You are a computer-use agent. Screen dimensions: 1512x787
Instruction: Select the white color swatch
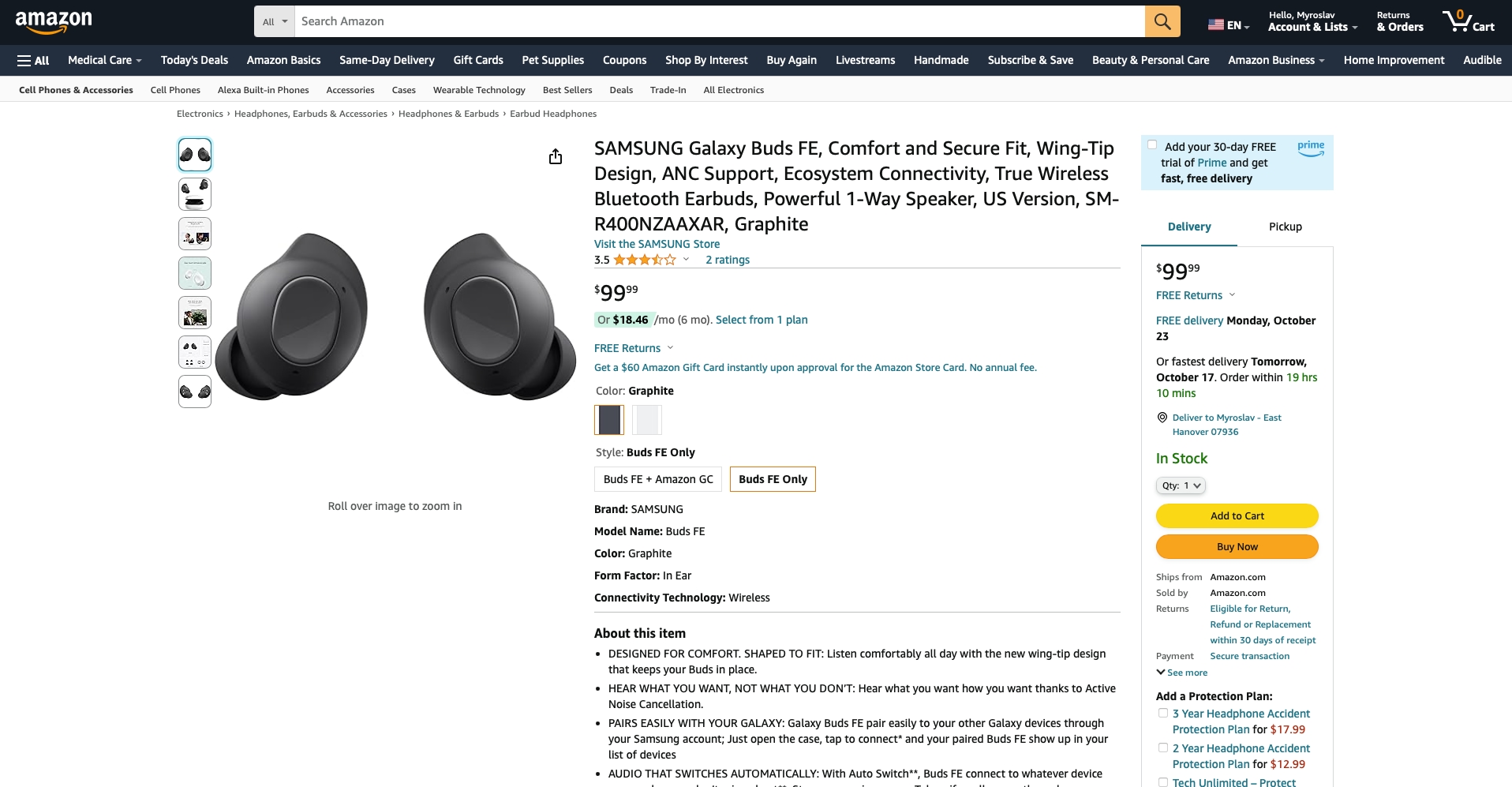(x=647, y=420)
